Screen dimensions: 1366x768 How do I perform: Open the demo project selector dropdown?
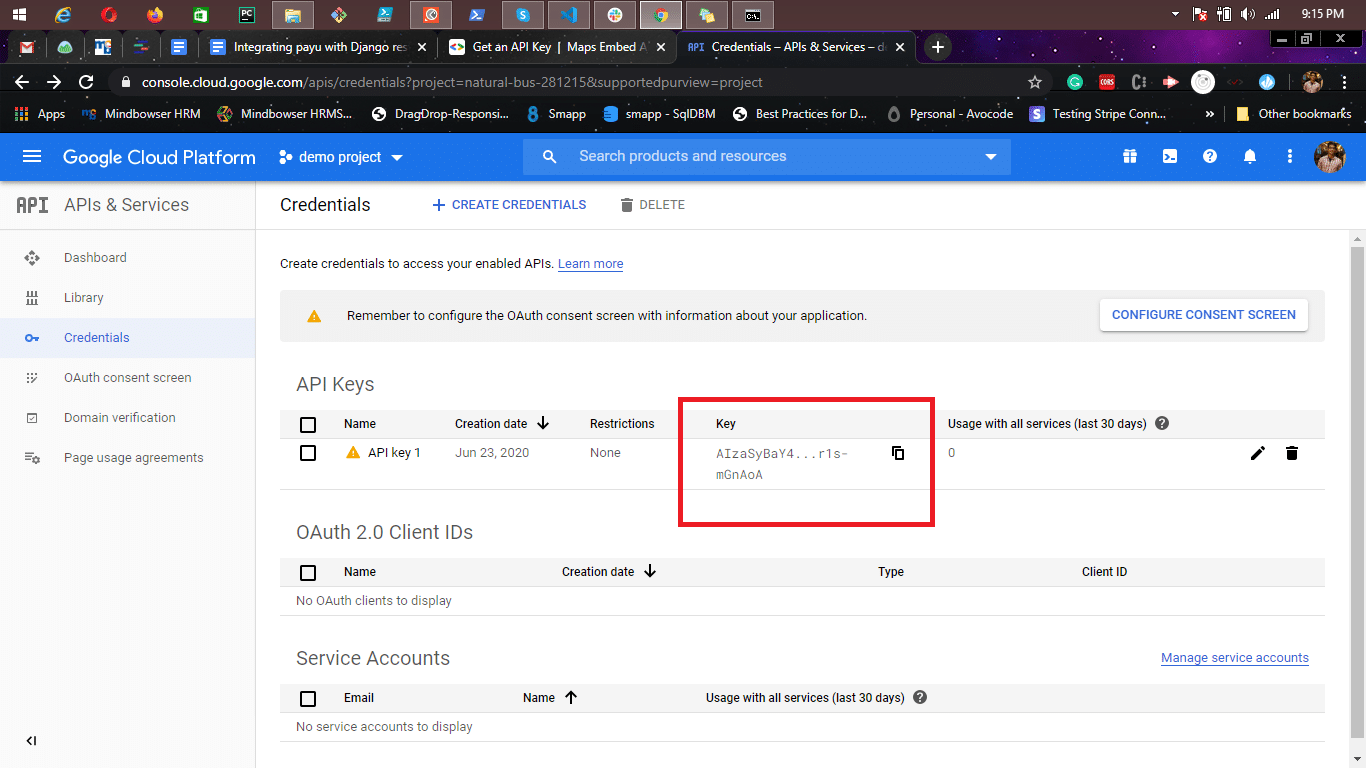(x=341, y=157)
